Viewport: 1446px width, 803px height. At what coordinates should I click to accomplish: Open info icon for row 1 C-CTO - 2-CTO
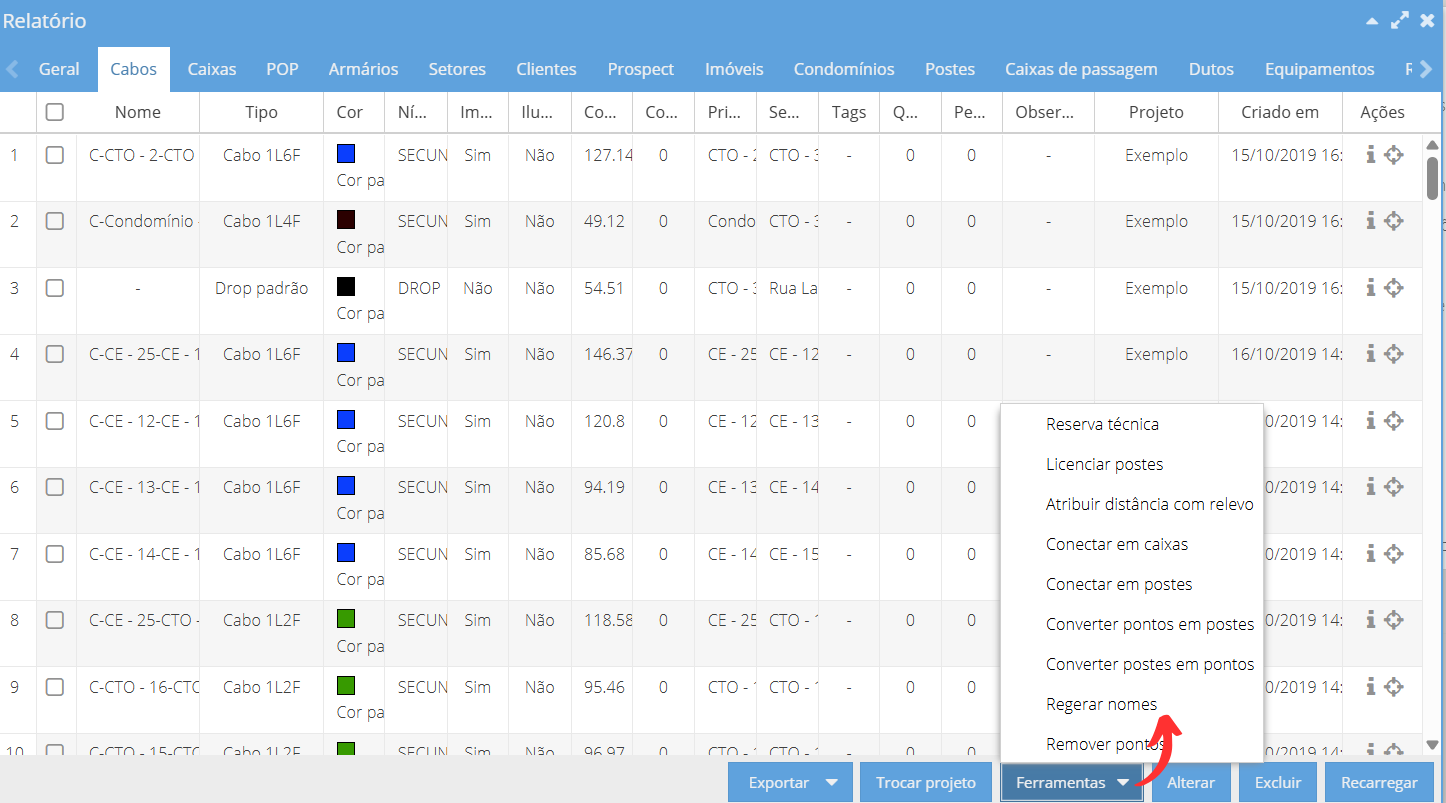tap(1371, 155)
